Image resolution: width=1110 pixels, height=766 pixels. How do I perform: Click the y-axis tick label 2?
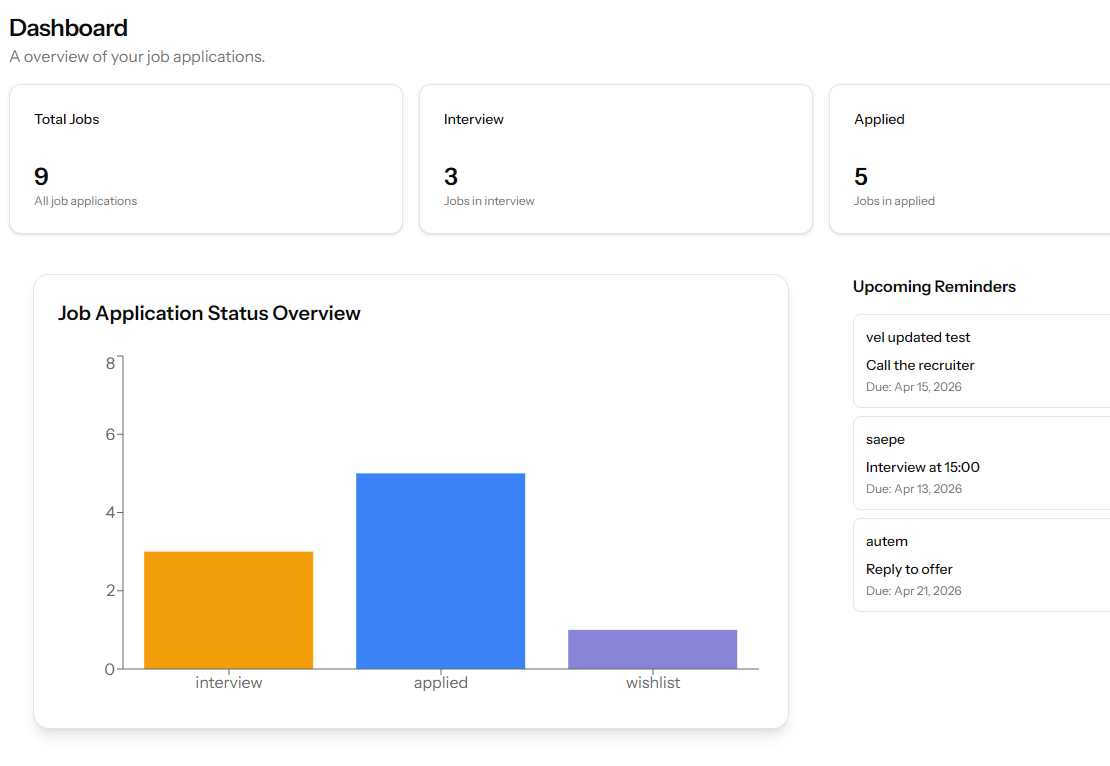(110, 590)
